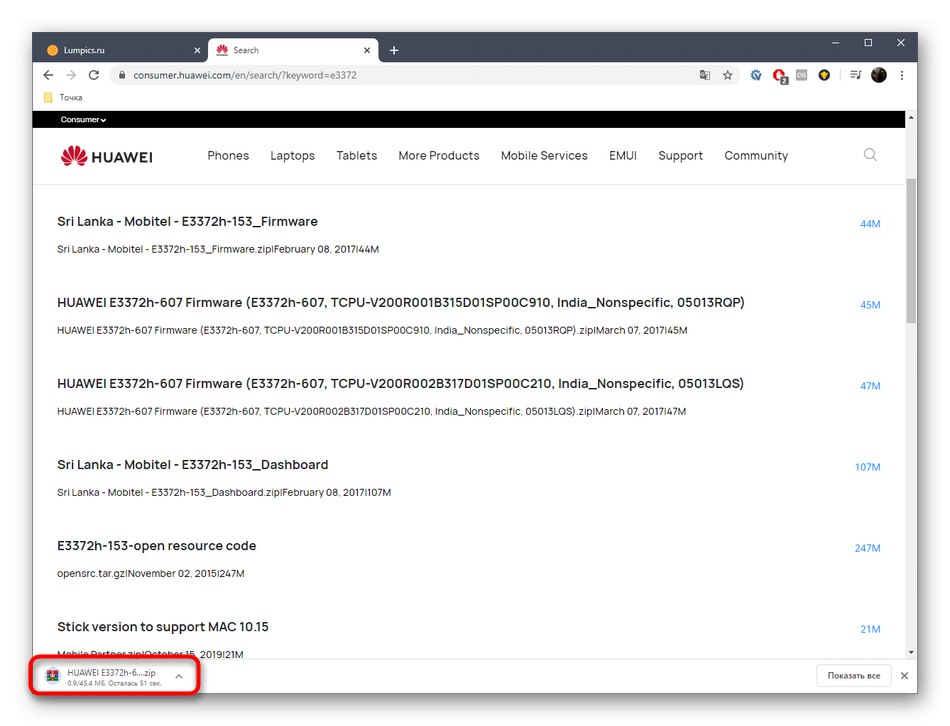Open E3372h-607 Firmware 05013RQP result
Screen dimensions: 950x726
[x=400, y=302]
